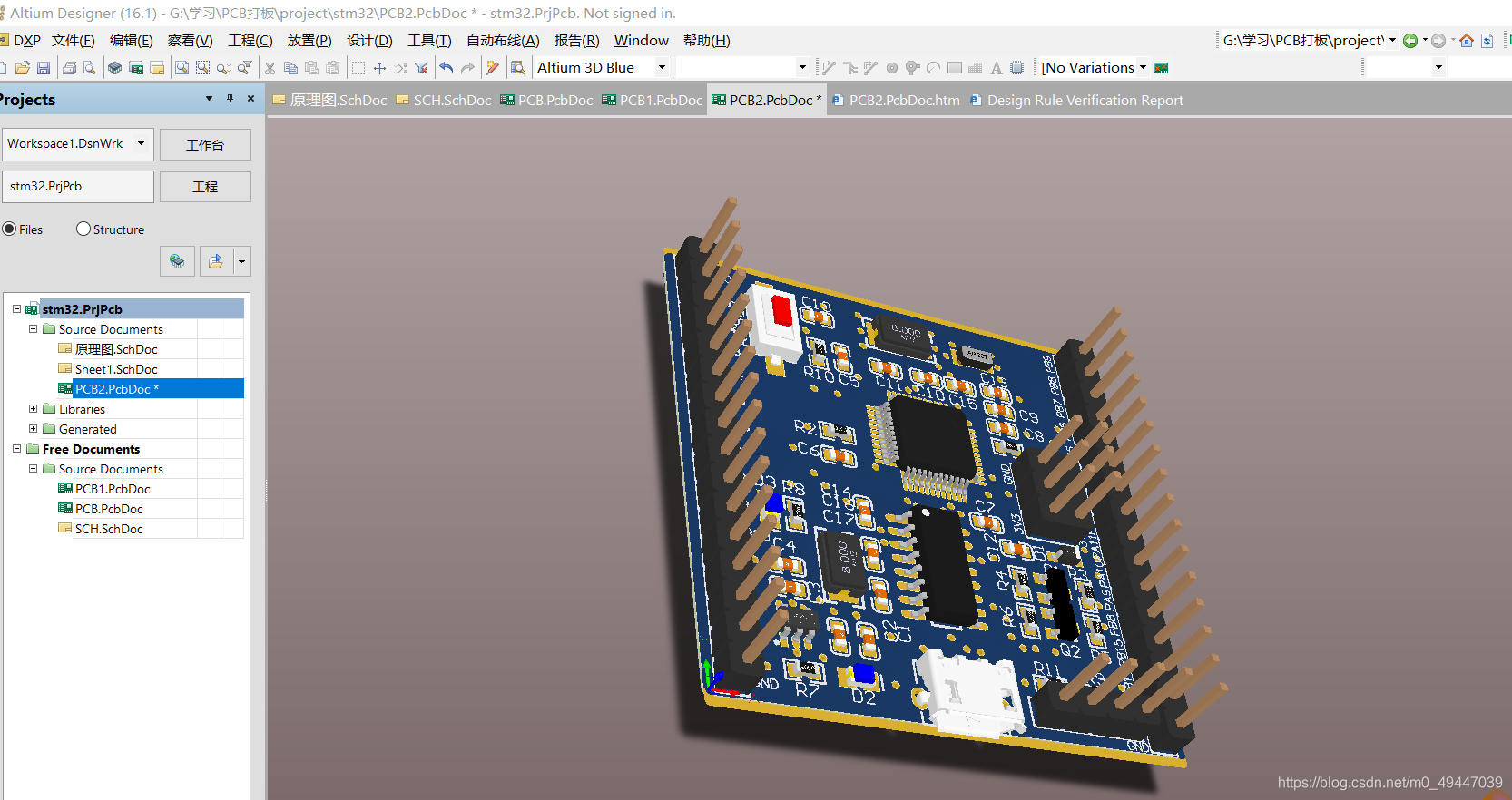Place a fill rectangle tool icon

[x=955, y=68]
